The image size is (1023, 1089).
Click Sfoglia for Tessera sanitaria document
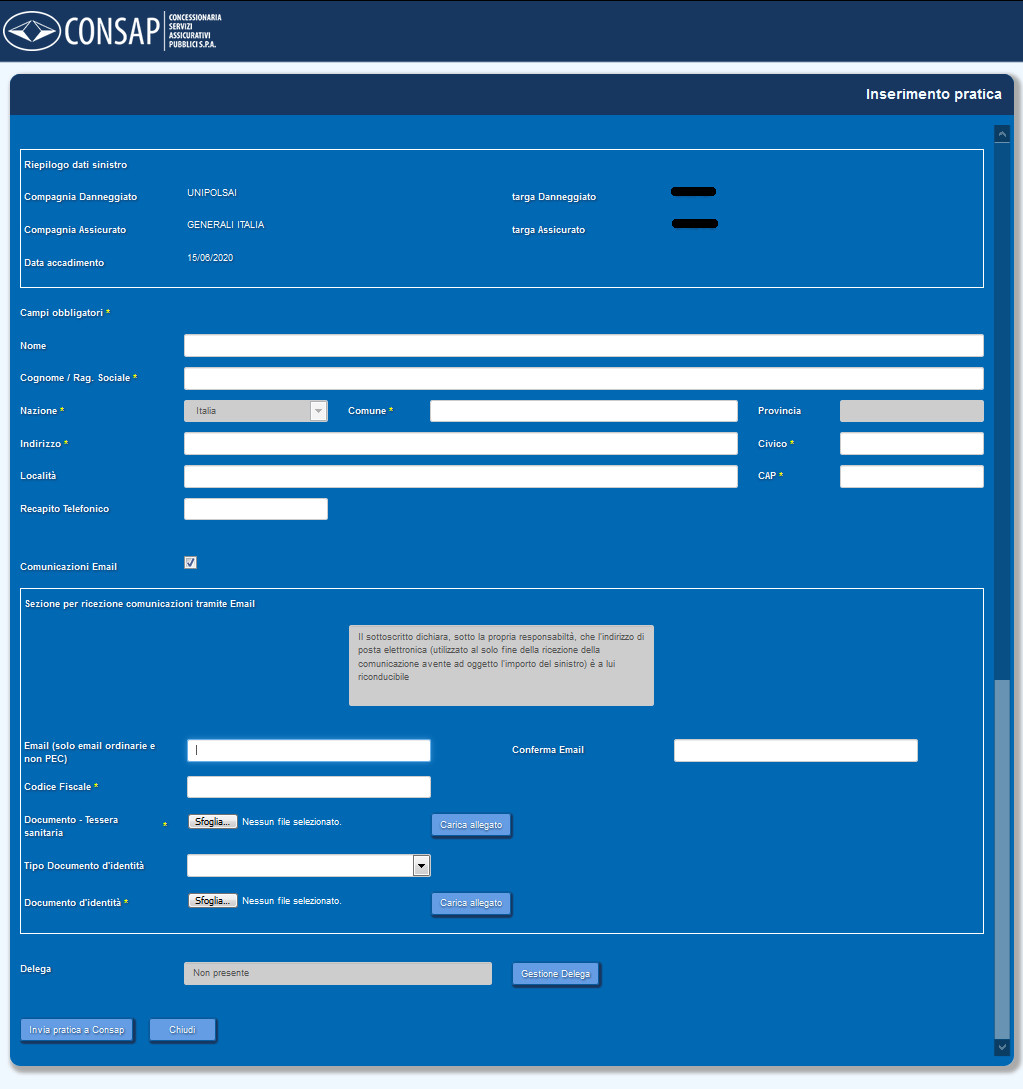(x=213, y=822)
